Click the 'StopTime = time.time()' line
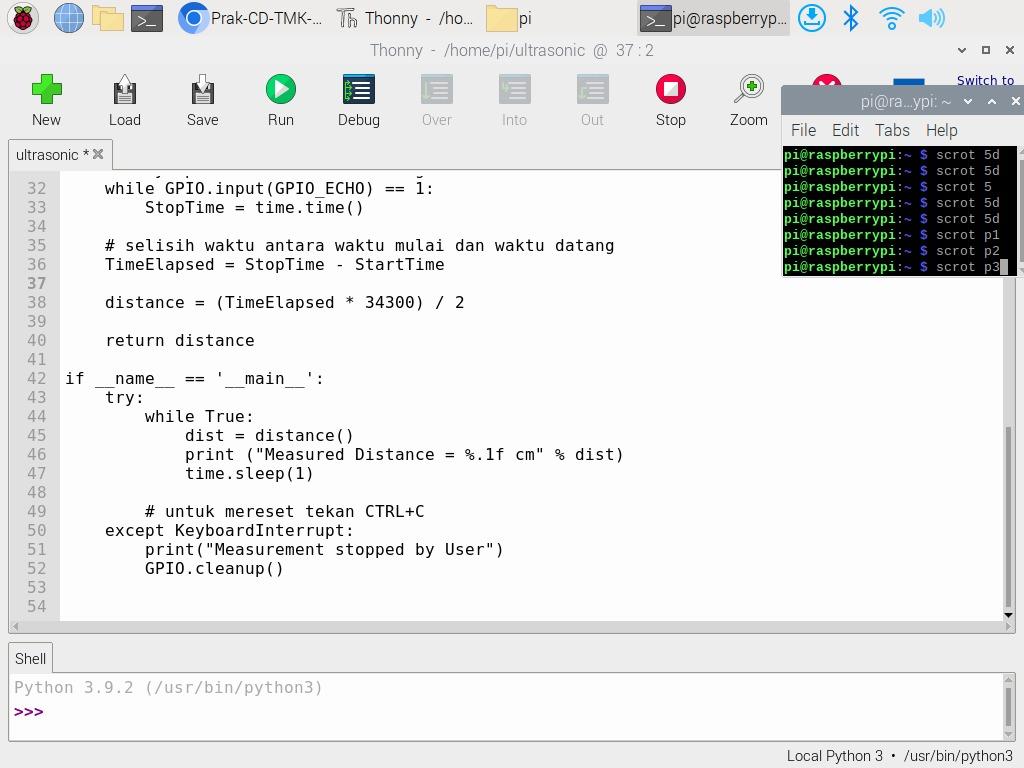This screenshot has height=768, width=1024. pos(254,208)
